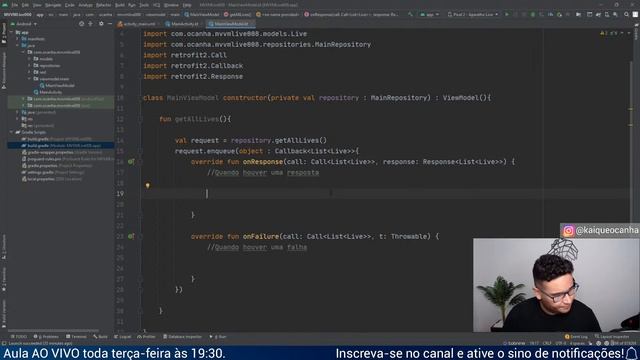The width and height of the screenshot is (640, 360).
Task: Open the Problems tool window
Action: pyautogui.click(x=46, y=337)
